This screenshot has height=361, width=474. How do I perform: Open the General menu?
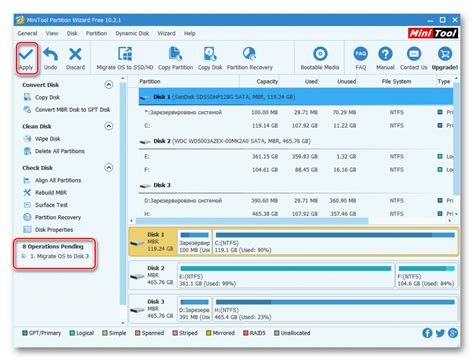pyautogui.click(x=27, y=33)
